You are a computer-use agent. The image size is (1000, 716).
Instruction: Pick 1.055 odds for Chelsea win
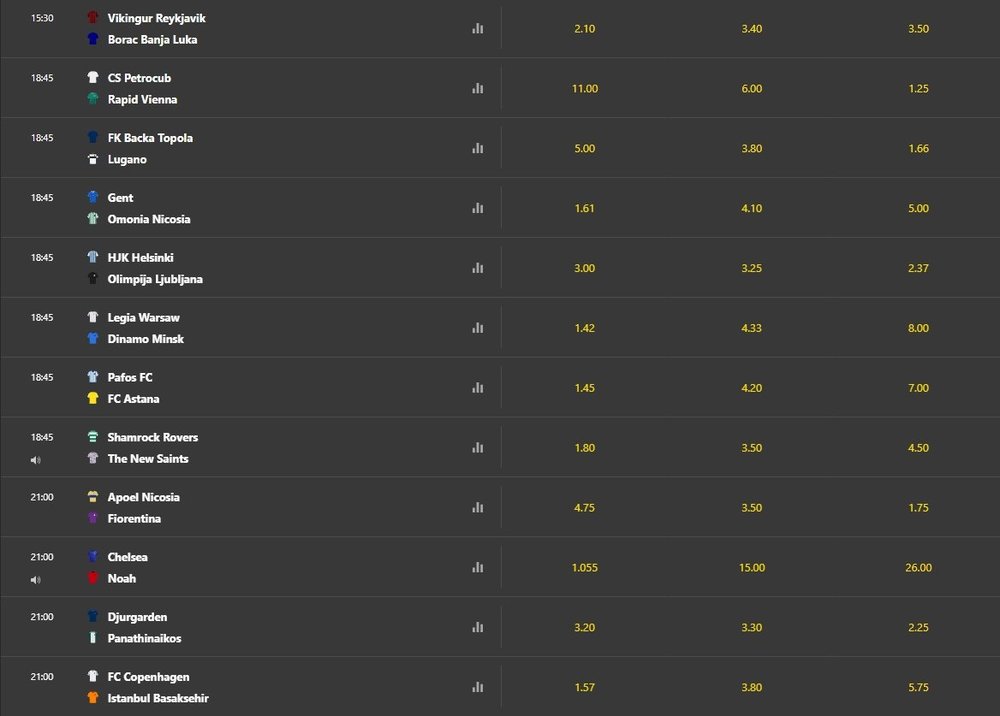pyautogui.click(x=584, y=568)
